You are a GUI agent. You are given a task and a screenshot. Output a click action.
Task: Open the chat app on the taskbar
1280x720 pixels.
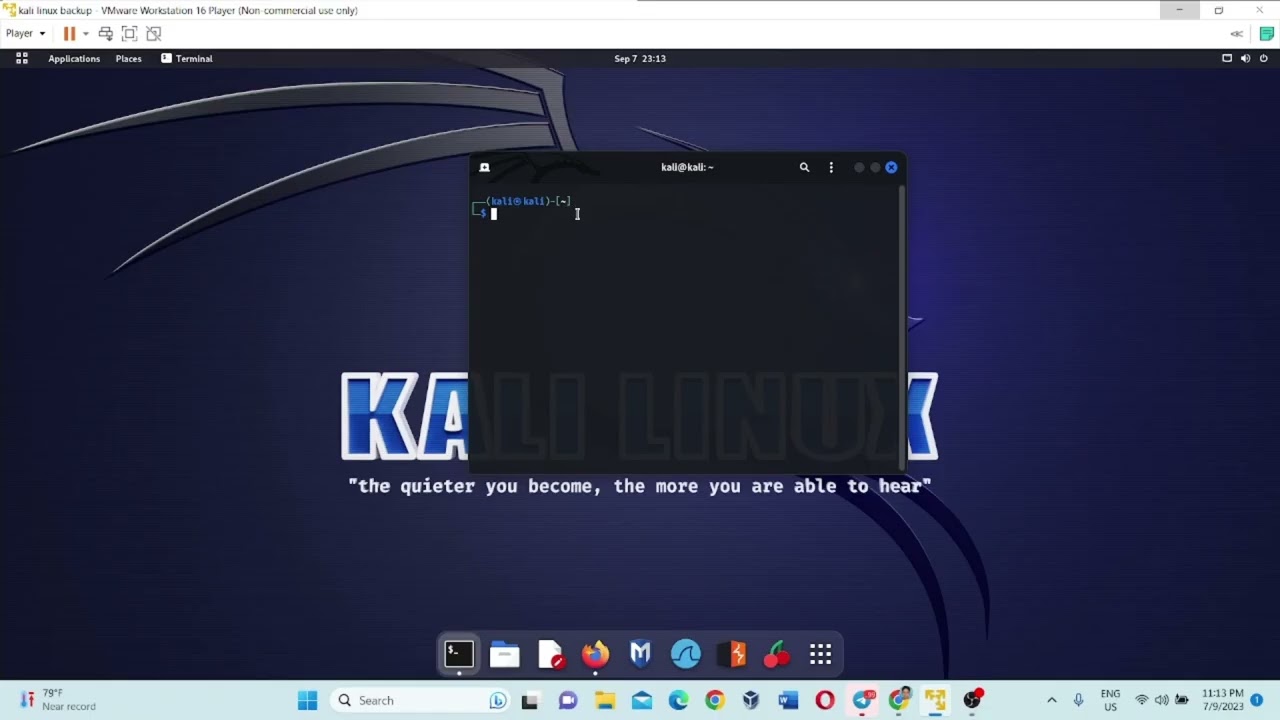pos(568,700)
